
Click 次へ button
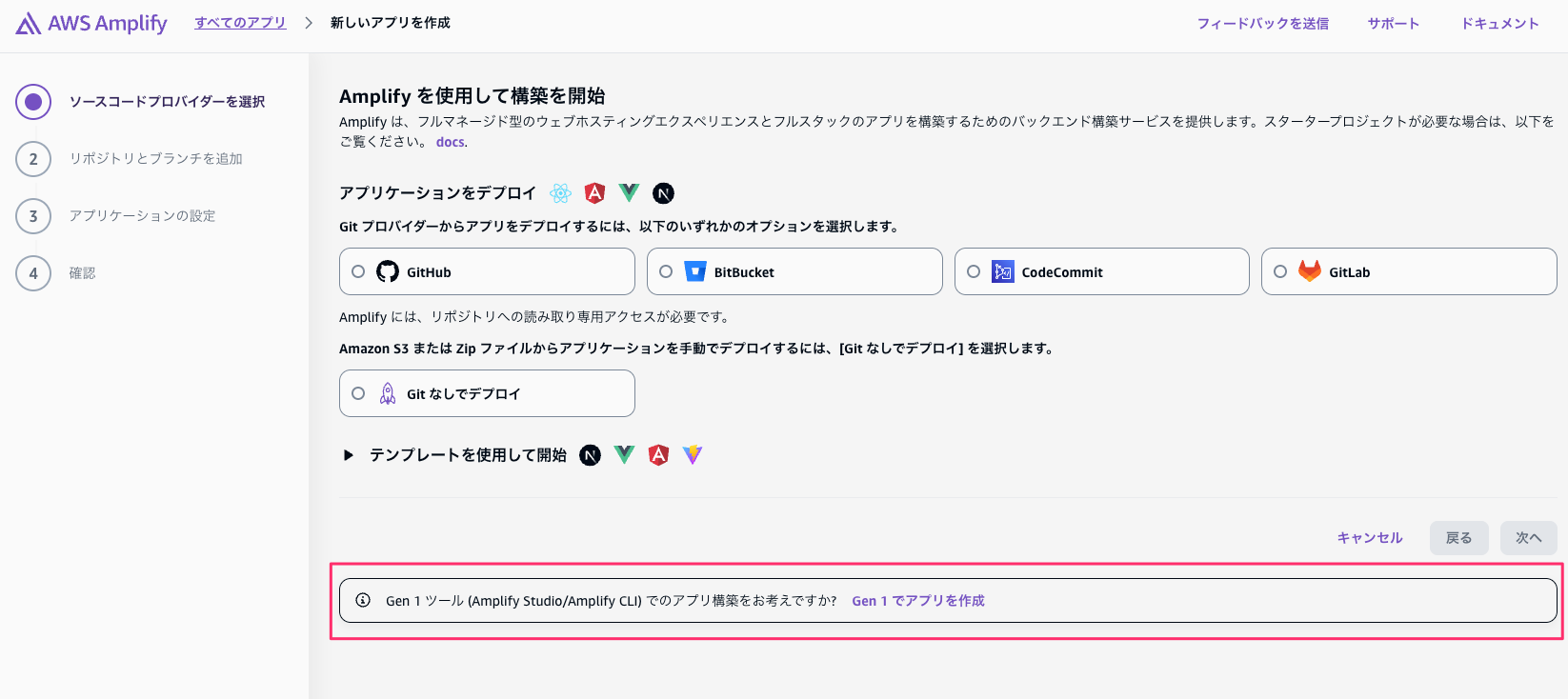tap(1529, 538)
